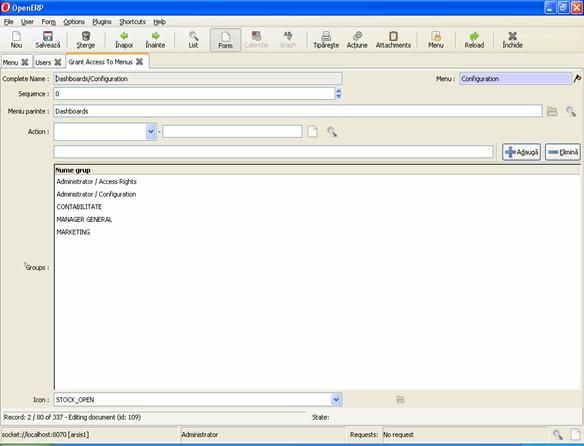Select the Form view toolbar button
Screen dimensions: 584x446
tap(225, 40)
